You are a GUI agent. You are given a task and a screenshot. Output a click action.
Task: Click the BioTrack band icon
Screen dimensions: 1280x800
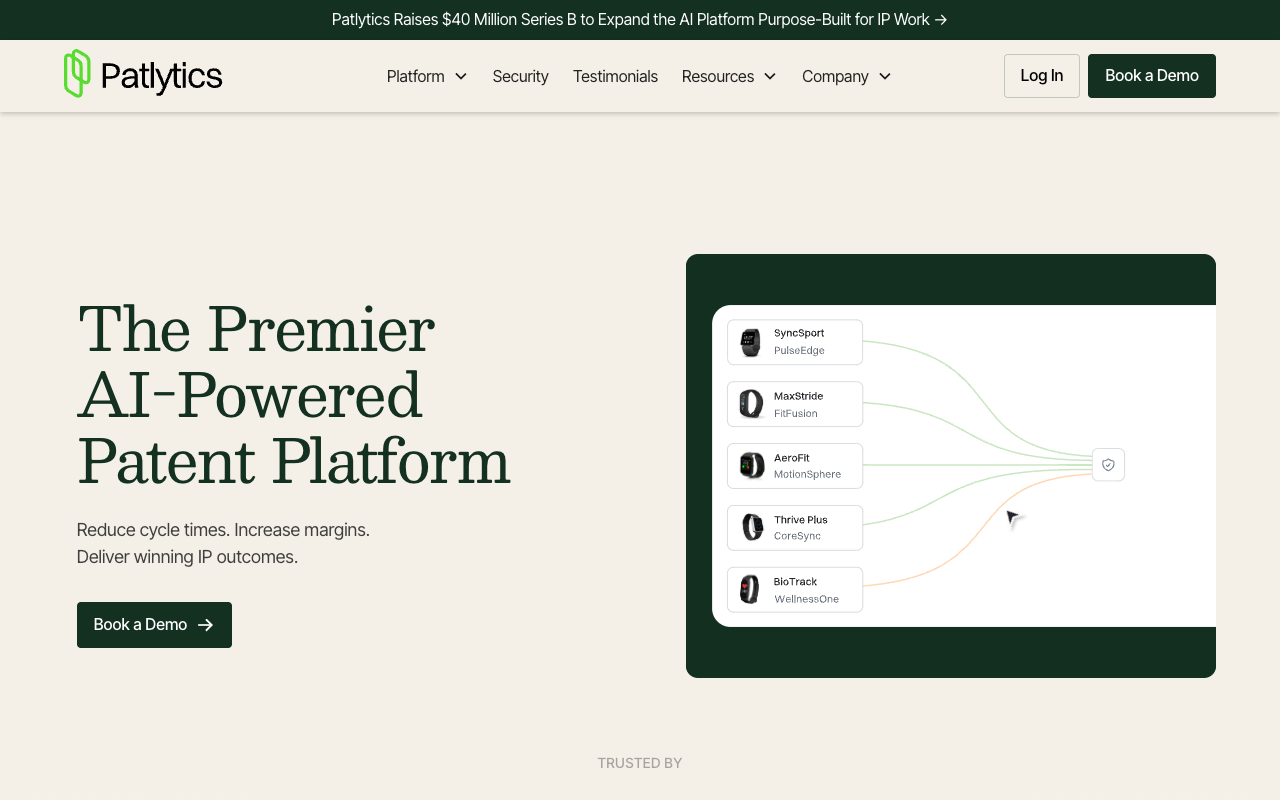tap(749, 589)
